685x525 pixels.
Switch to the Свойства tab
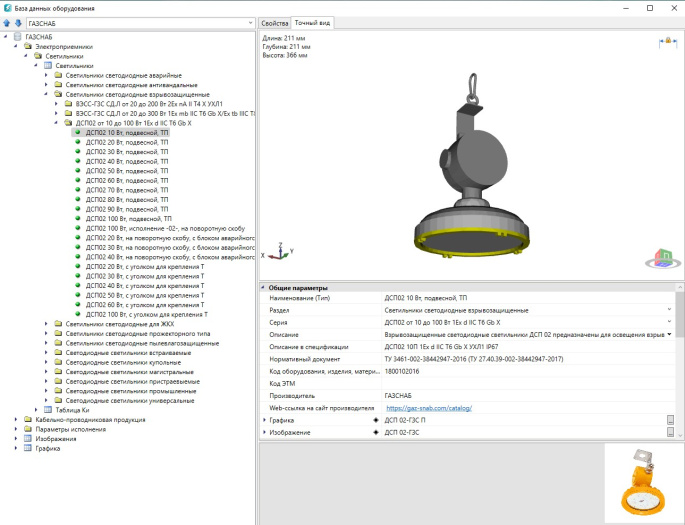pyautogui.click(x=274, y=22)
